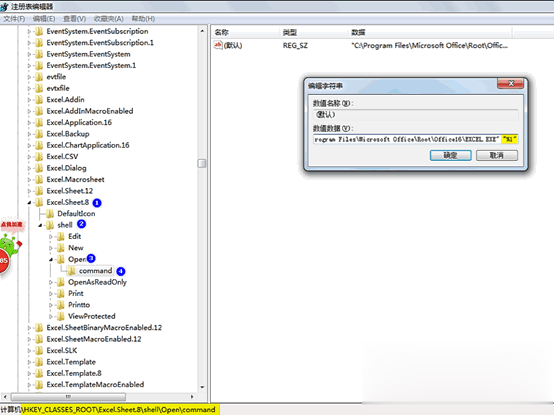Collapse the Excel.Sheet.8 tree node
This screenshot has height=415, width=554.
[29, 202]
